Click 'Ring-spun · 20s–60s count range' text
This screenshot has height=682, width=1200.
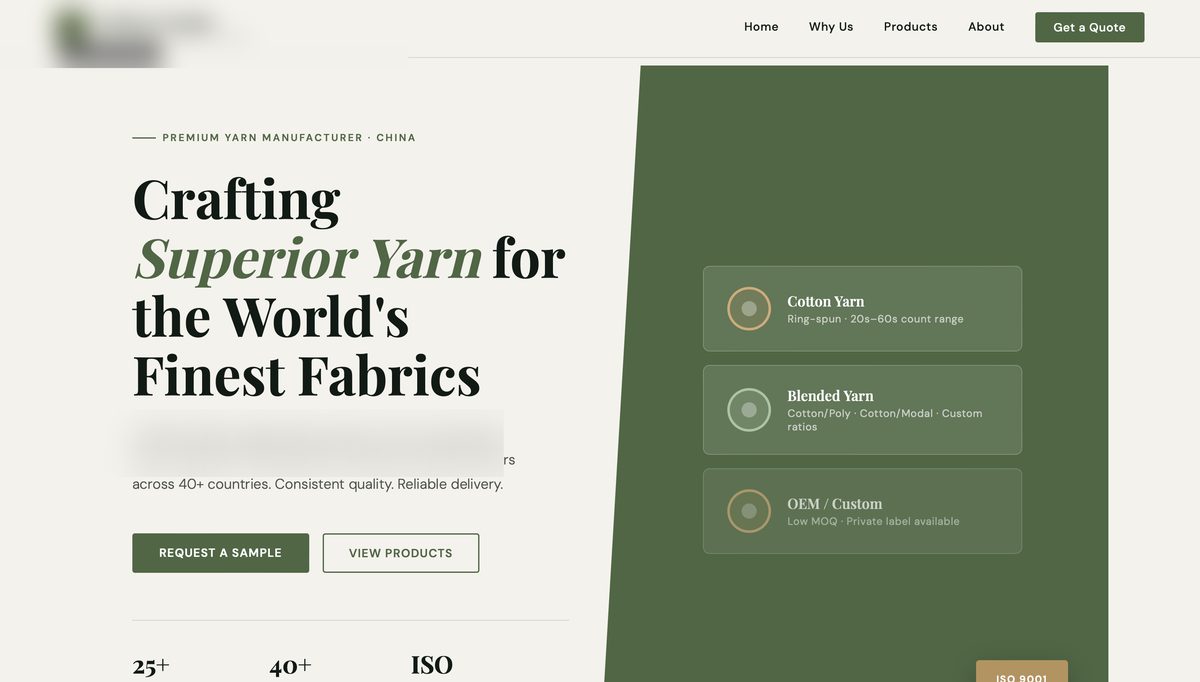click(875, 319)
